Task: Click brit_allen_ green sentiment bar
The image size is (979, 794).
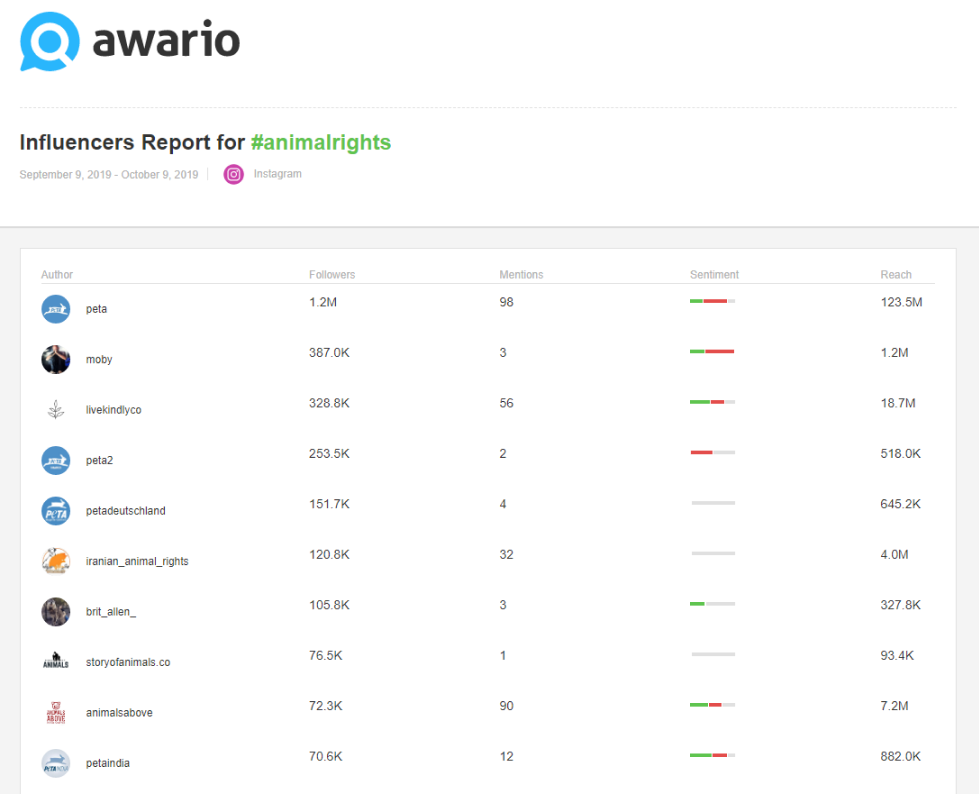Action: (697, 604)
